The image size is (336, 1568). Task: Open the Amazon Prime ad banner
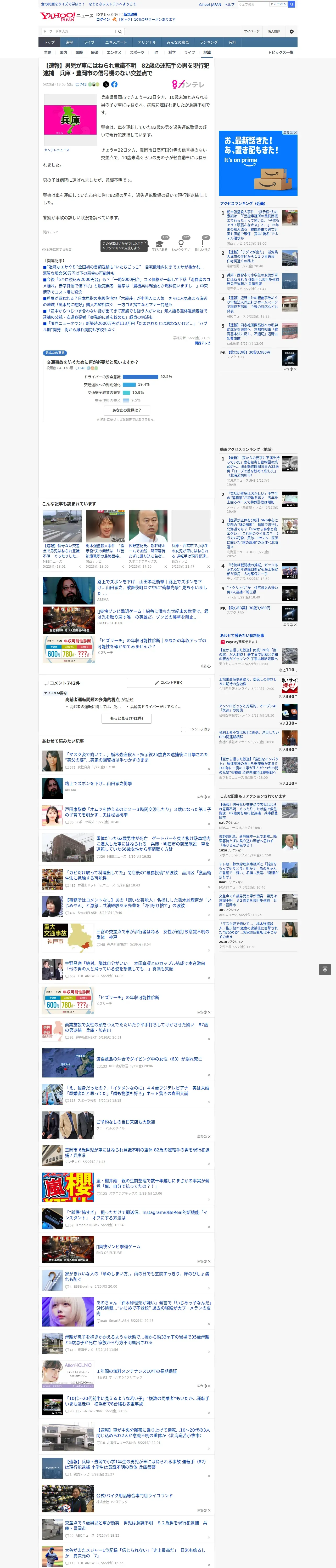pos(258,163)
